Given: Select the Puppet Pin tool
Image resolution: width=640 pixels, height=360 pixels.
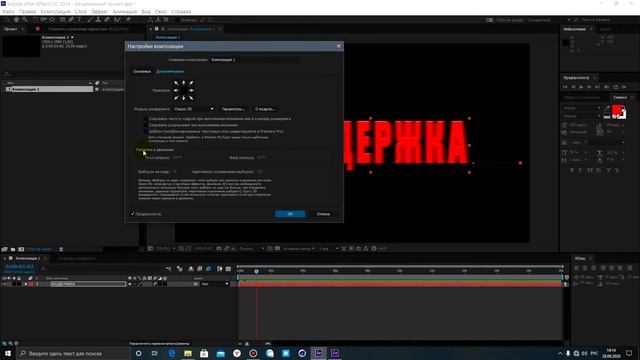Looking at the screenshot, I should point(128,20).
